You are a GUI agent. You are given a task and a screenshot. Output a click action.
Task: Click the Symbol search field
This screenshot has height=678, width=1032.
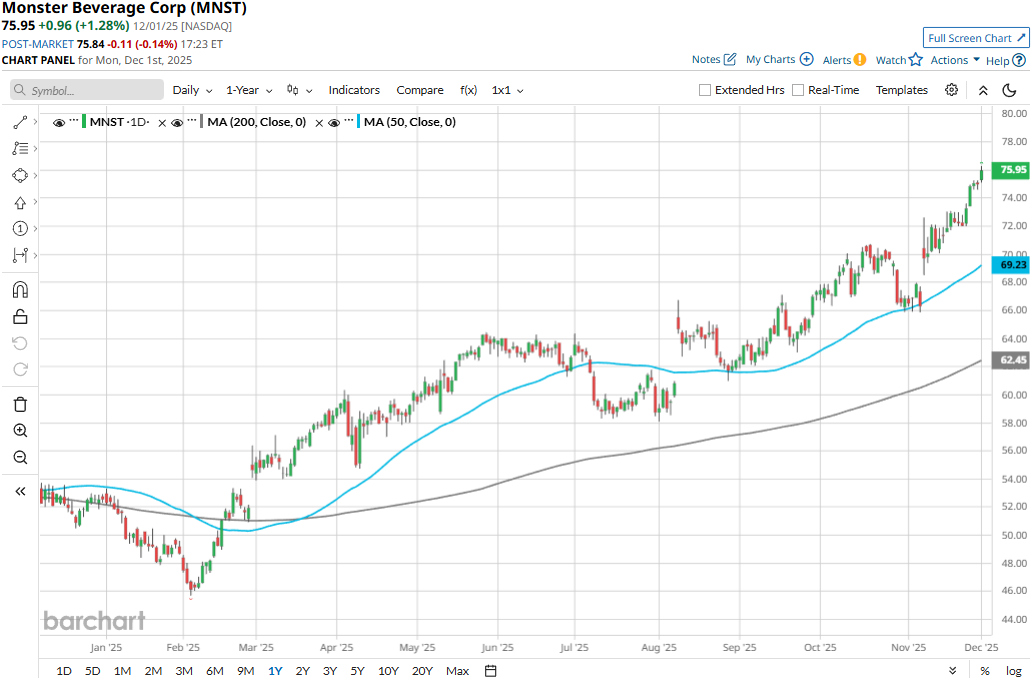click(88, 90)
